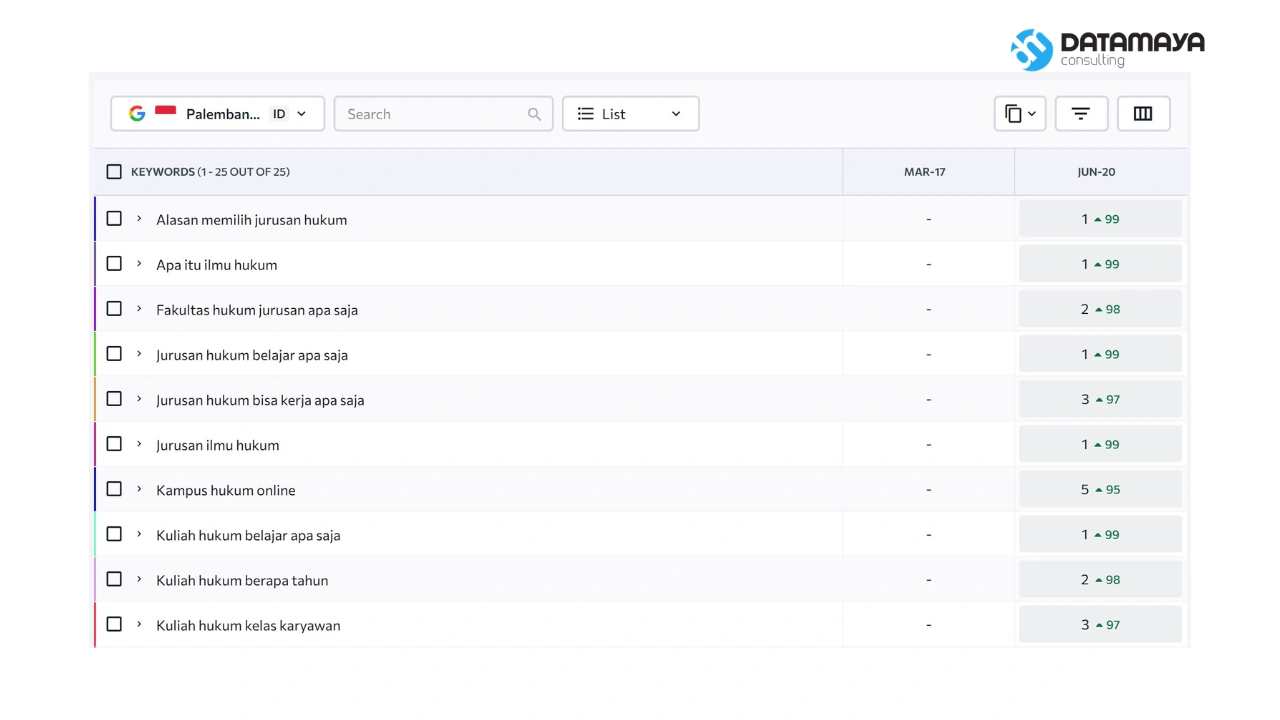This screenshot has width=1280, height=720.
Task: Click the Google logo icon
Action: tap(137, 114)
